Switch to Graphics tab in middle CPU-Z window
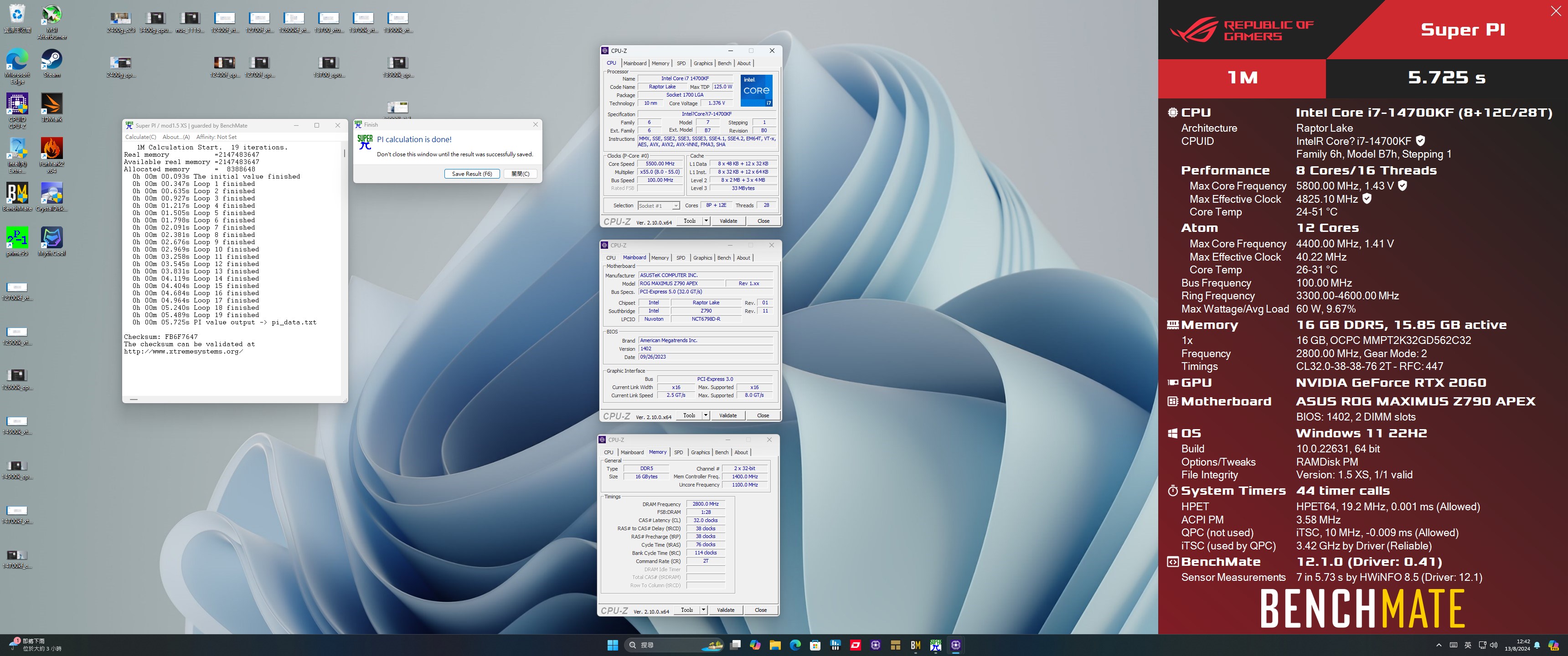1568x656 pixels. [x=702, y=258]
